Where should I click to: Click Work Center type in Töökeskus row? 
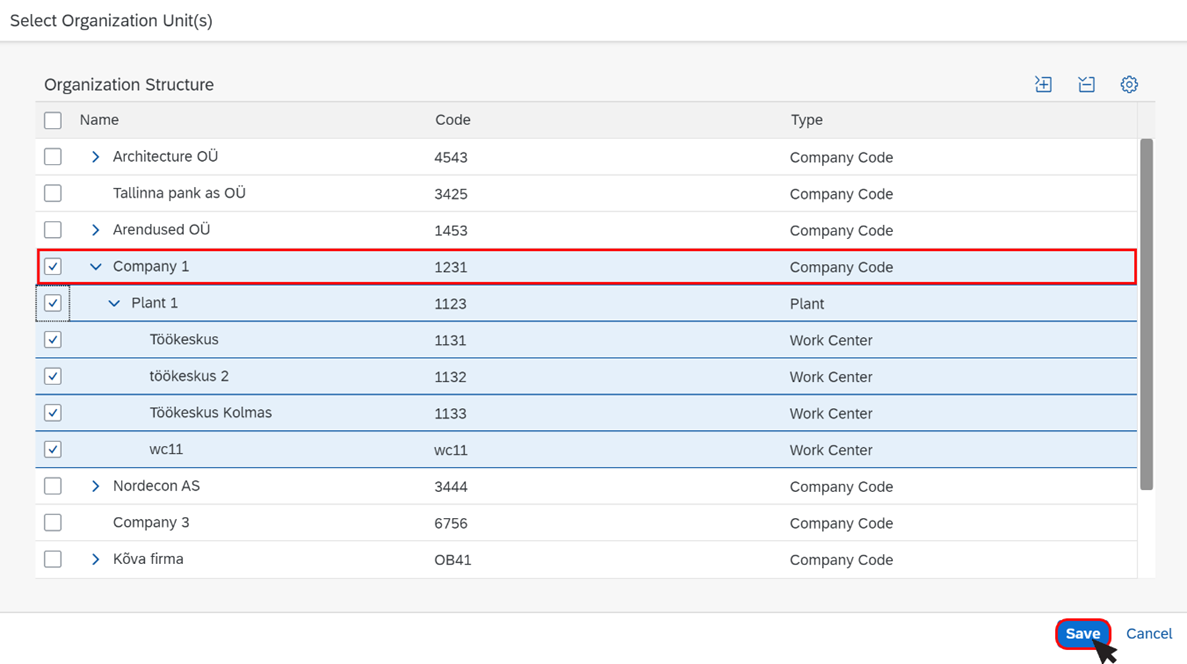tap(831, 340)
